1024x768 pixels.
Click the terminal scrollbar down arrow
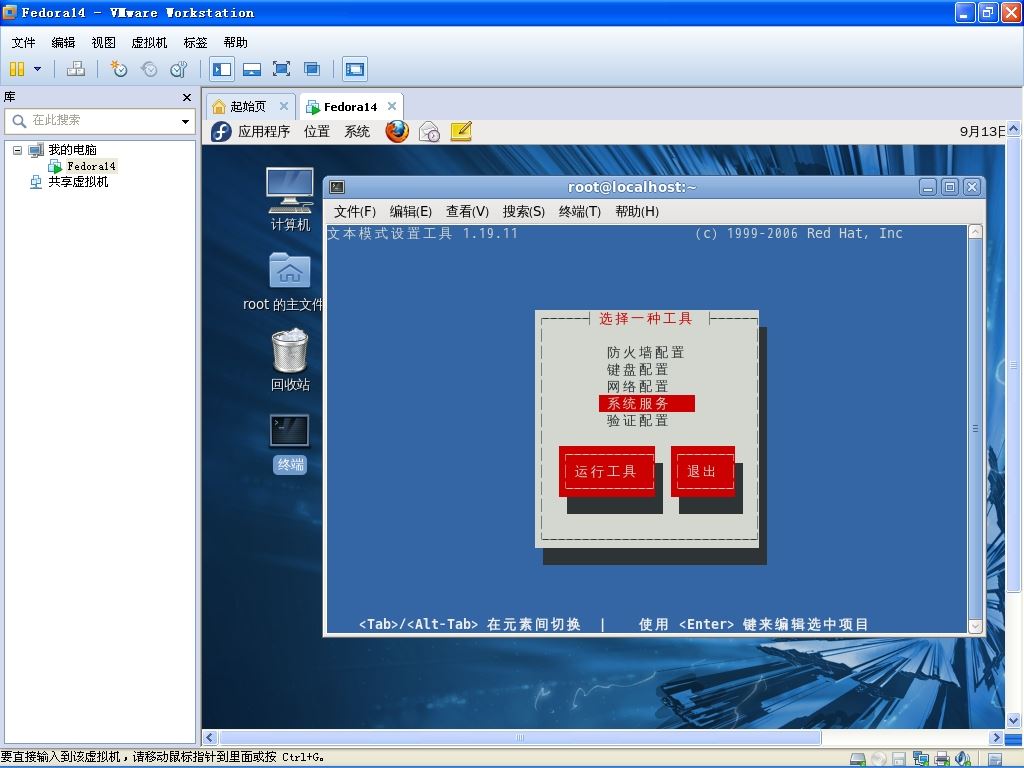click(976, 626)
